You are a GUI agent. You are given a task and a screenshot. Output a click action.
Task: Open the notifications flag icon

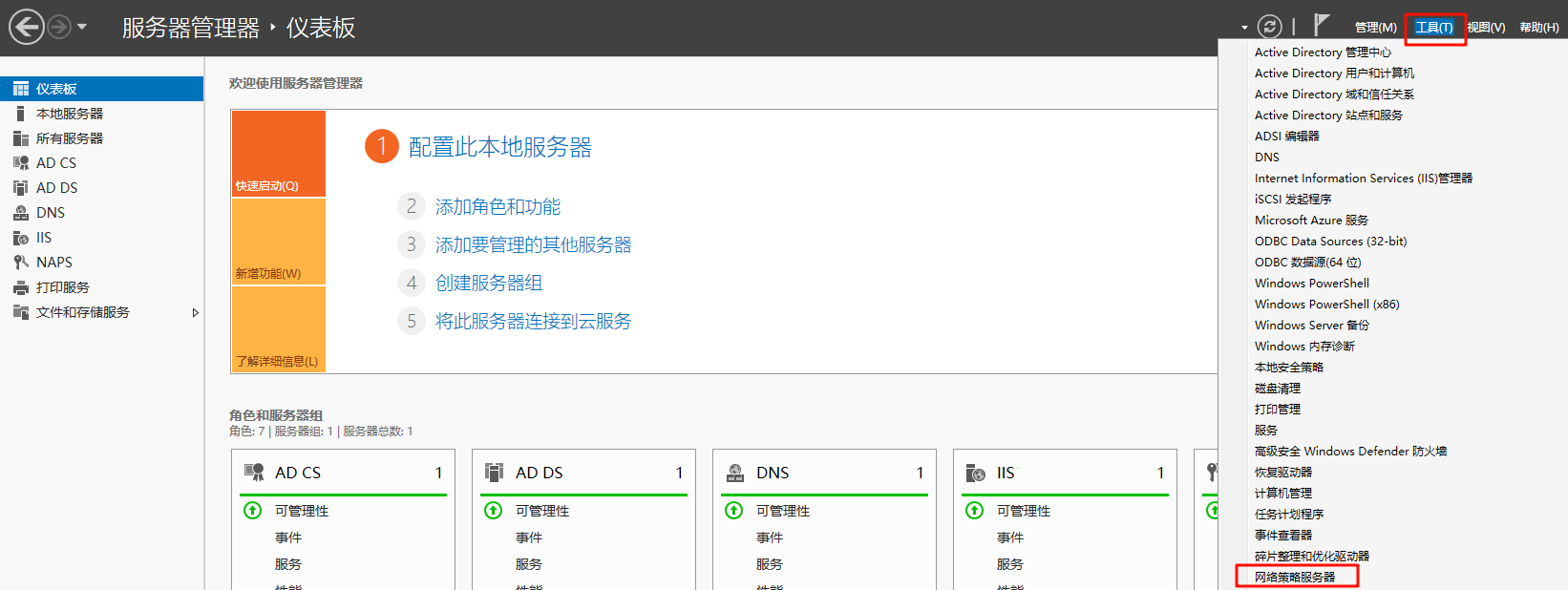[x=1322, y=26]
